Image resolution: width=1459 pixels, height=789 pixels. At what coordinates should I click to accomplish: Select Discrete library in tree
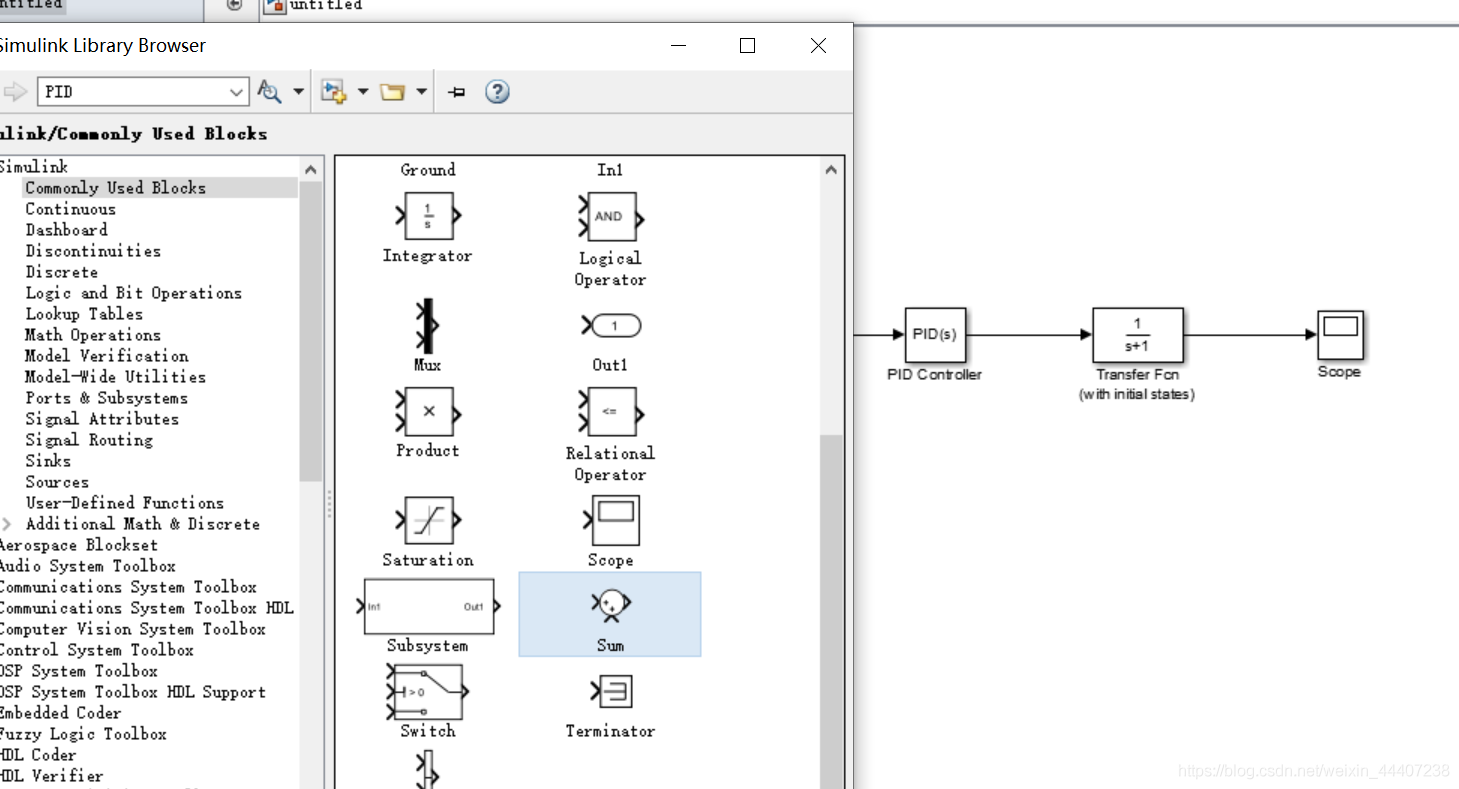point(62,272)
